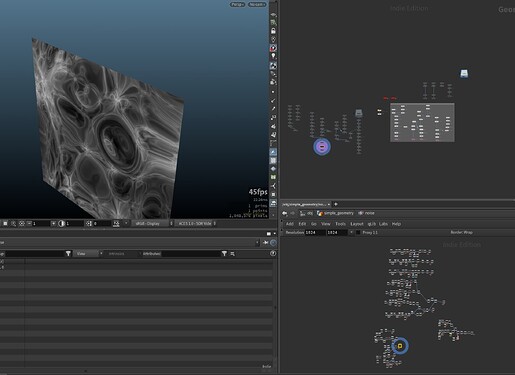Click the pin icon in spreadsheet pane header
515x375 pixels.
[265, 243]
